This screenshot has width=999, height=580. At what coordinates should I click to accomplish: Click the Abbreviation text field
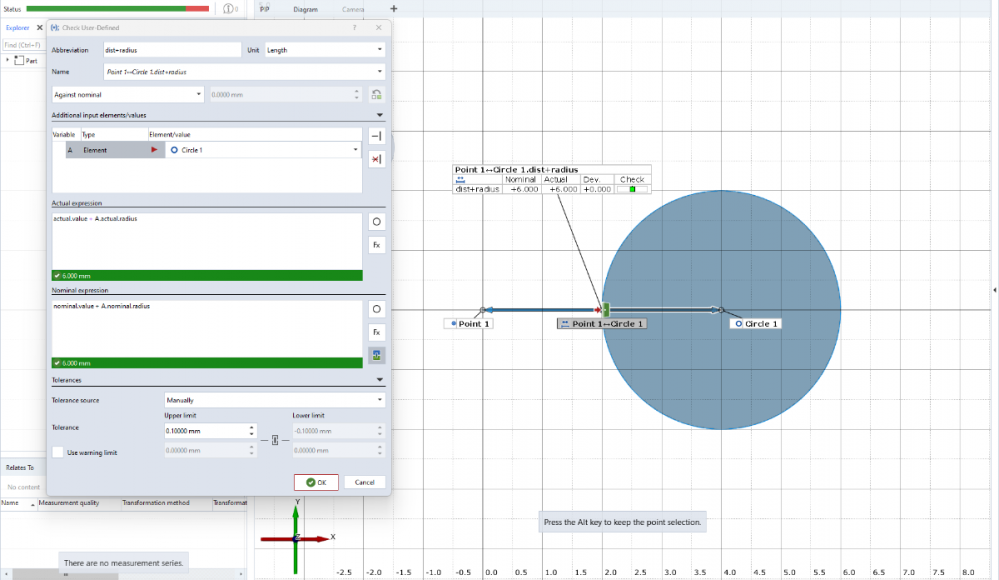tap(171, 50)
